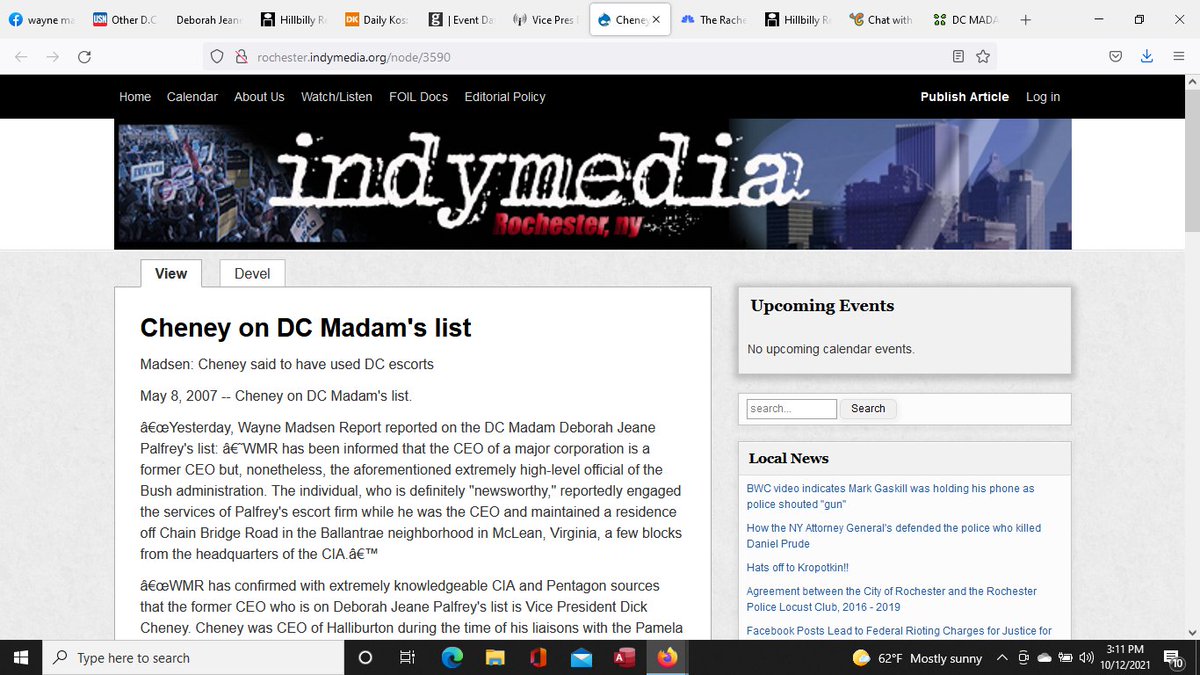Screen dimensions: 1200x675
Task: Open the weather widget showing 62°F
Action: point(917,658)
